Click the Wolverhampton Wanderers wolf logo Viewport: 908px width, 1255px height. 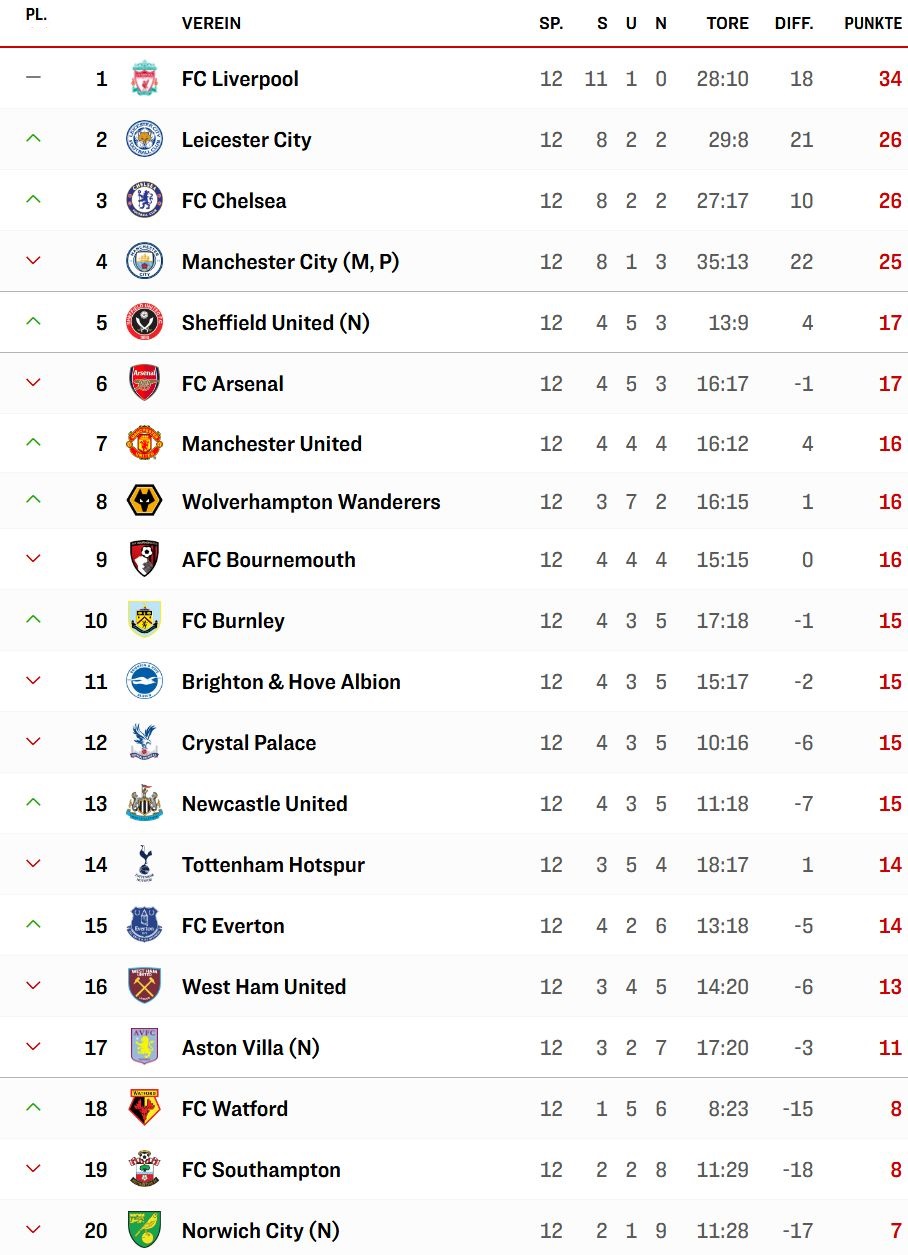[x=145, y=502]
